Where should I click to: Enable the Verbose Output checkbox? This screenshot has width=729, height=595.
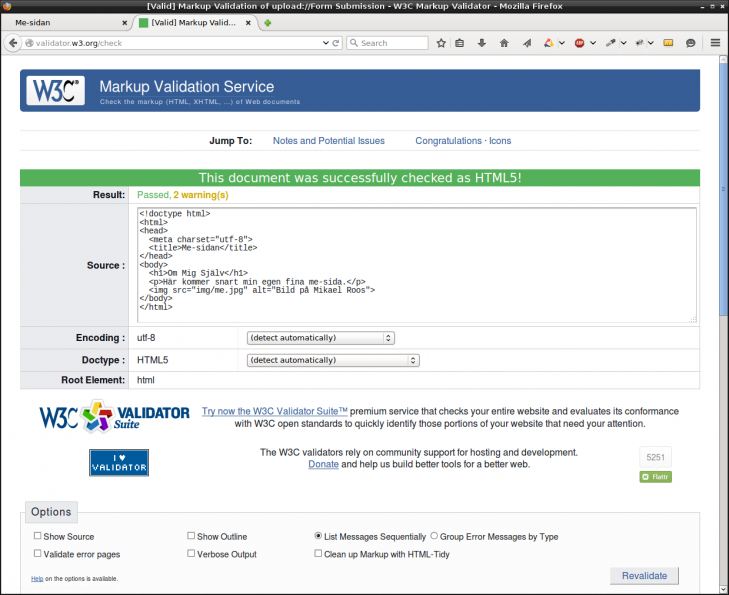click(x=191, y=554)
